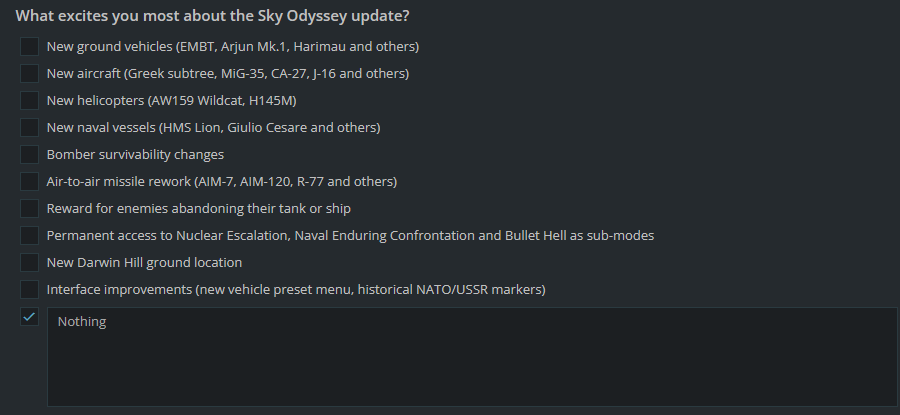The height and width of the screenshot is (415, 900).
Task: Enable the New naval vessels checkbox
Action: coord(29,127)
